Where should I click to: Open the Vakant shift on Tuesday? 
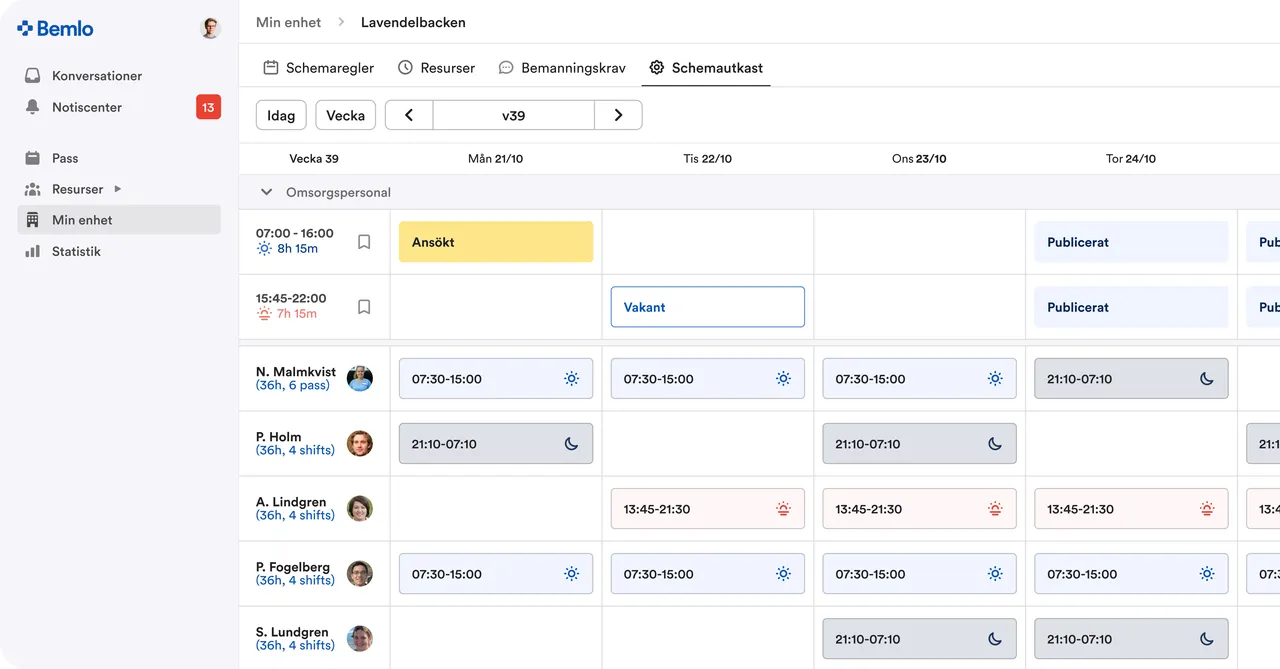708,307
